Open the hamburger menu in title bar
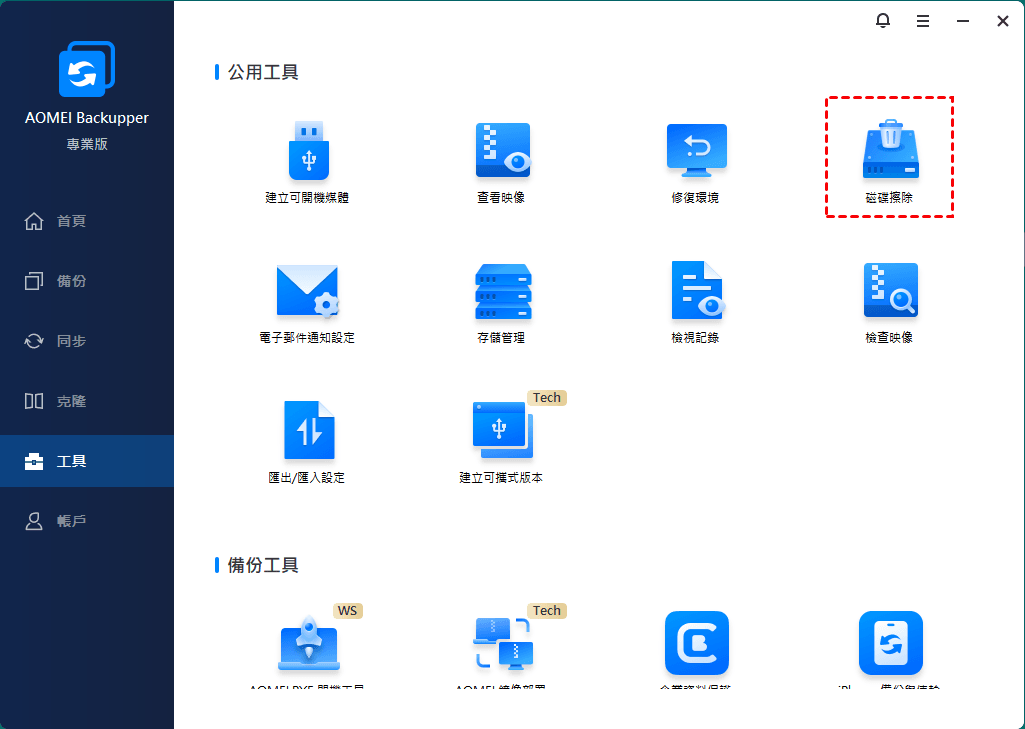 (922, 22)
